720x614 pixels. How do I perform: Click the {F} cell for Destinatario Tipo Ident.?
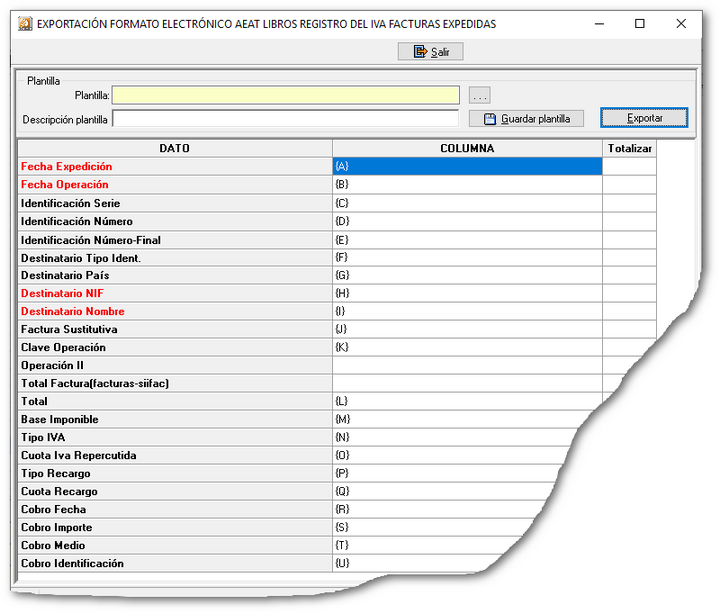click(x=467, y=258)
